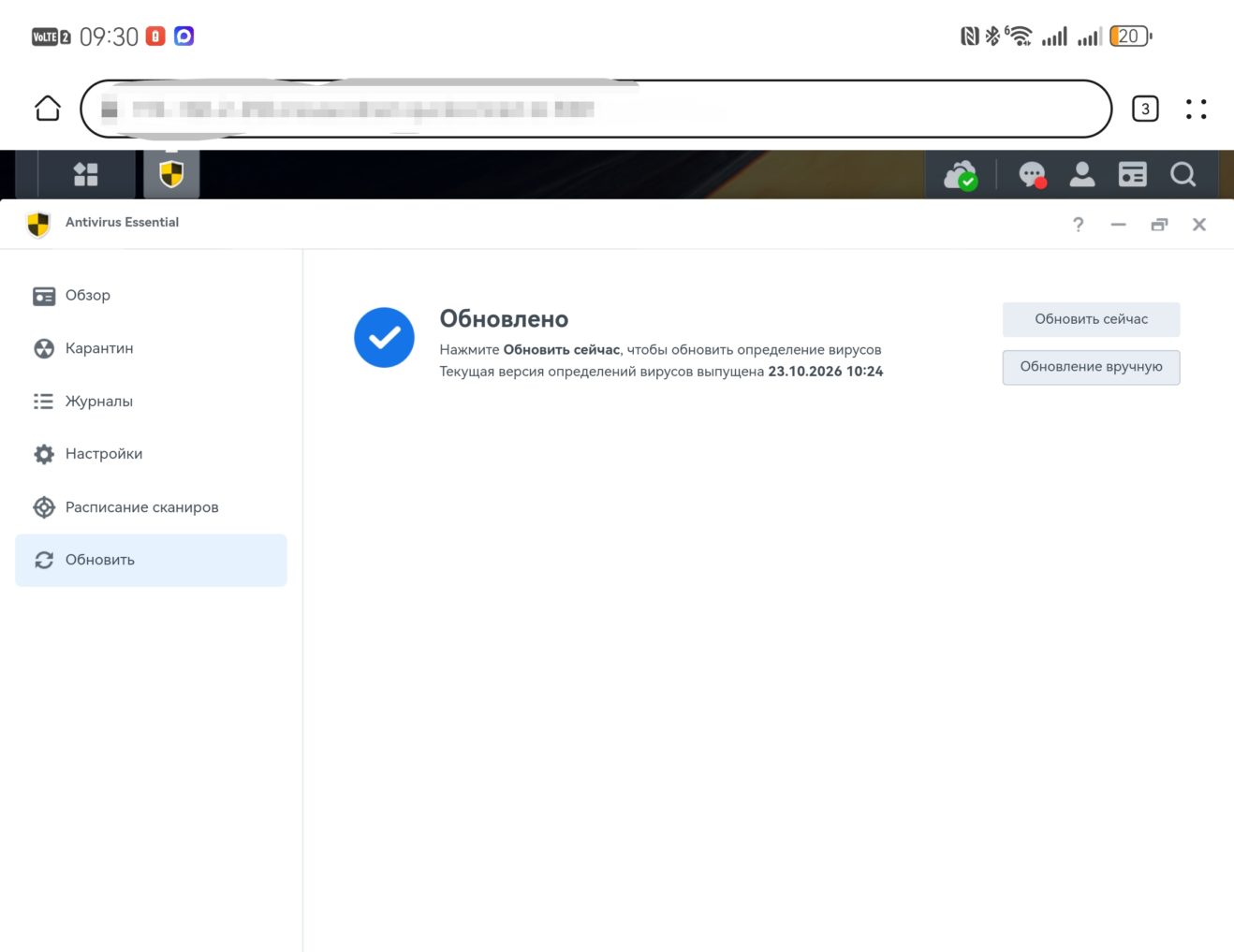The width and height of the screenshot is (1234, 952).
Task: Open the notifications chat bubble icon
Action: (x=1032, y=175)
